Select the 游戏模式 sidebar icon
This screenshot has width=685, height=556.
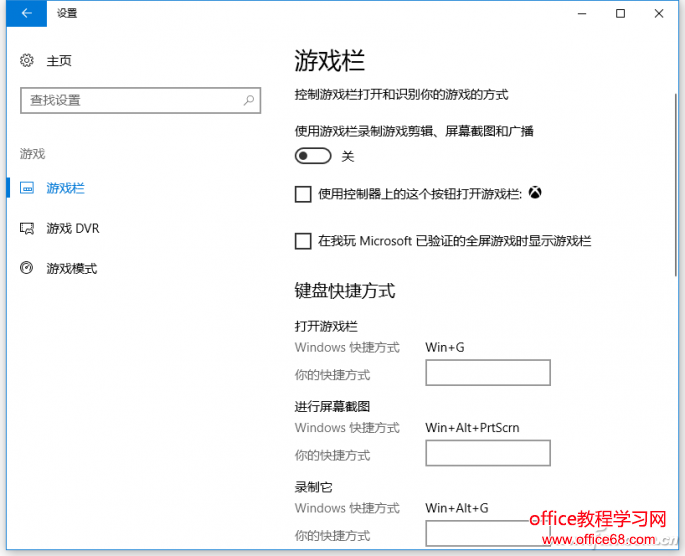27,268
